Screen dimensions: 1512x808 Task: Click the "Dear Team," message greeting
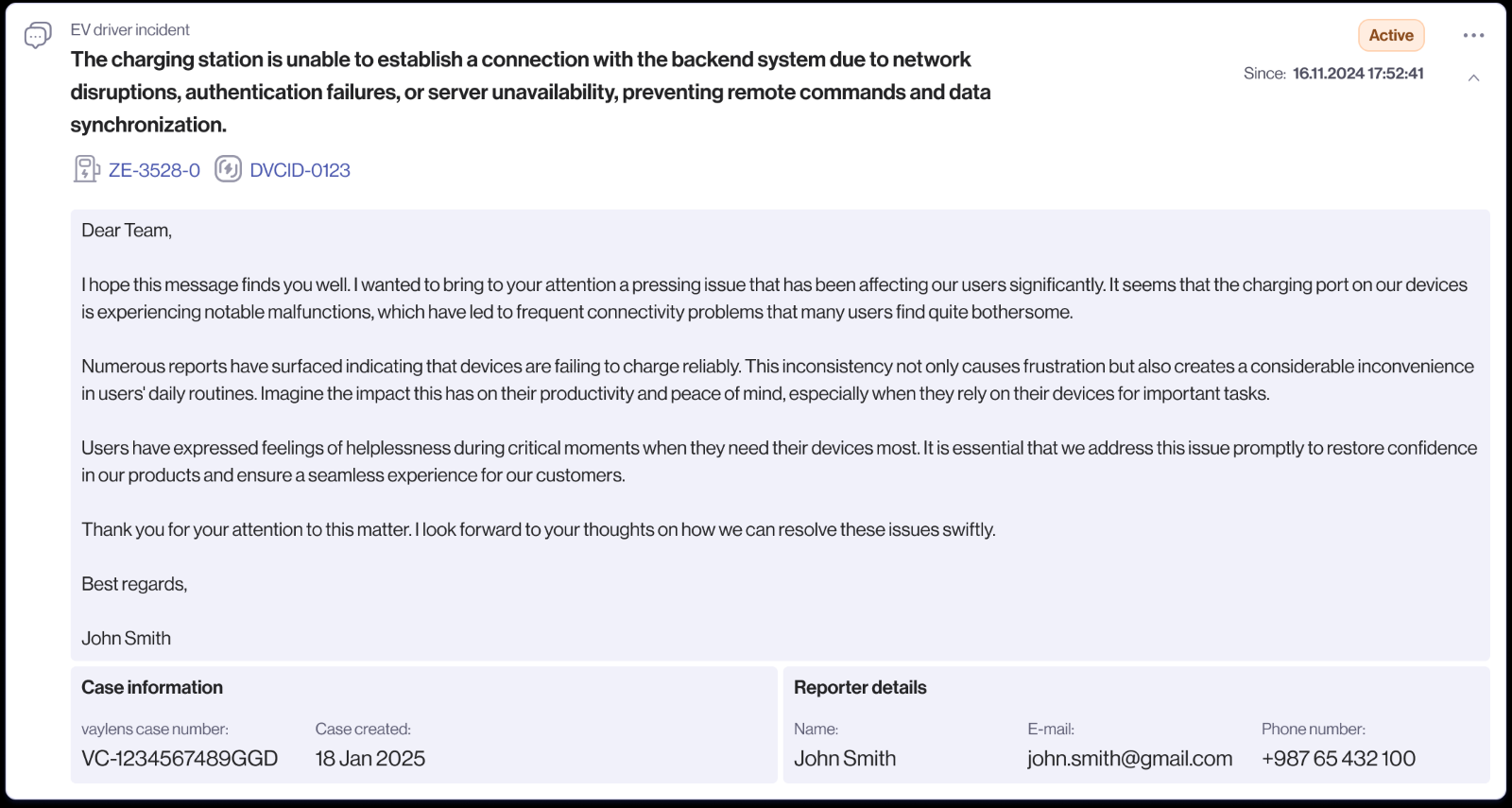coord(127,231)
